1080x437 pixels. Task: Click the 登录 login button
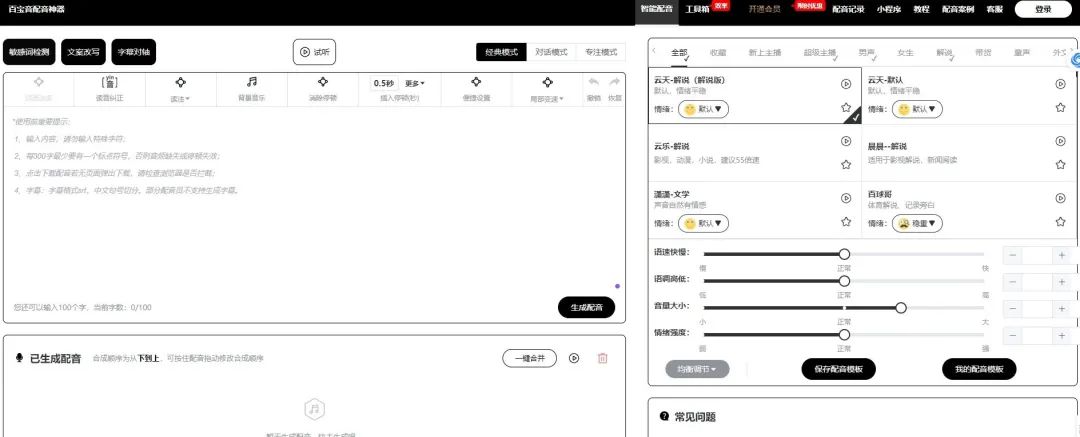click(x=1043, y=9)
